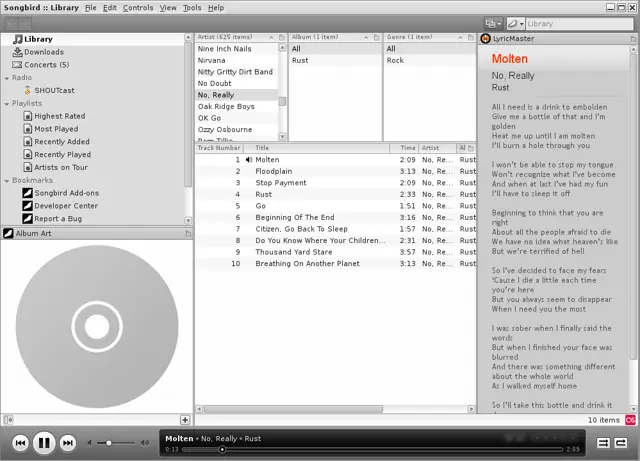Image resolution: width=640 pixels, height=461 pixels.
Task: Open the Edit menu
Action: pos(109,7)
